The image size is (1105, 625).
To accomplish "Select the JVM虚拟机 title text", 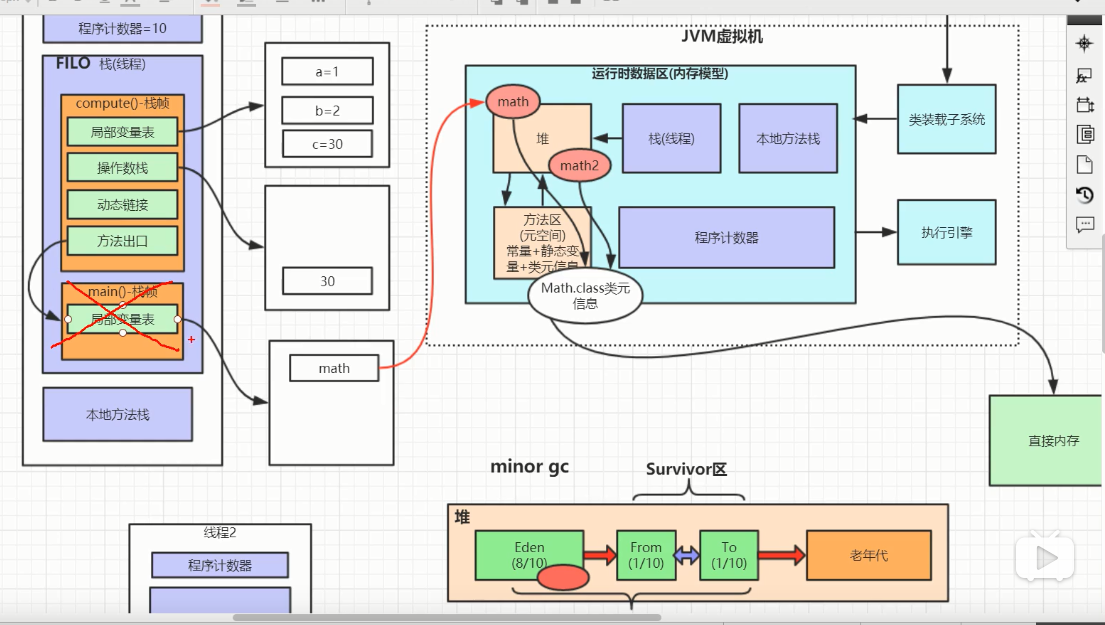I will point(722,37).
